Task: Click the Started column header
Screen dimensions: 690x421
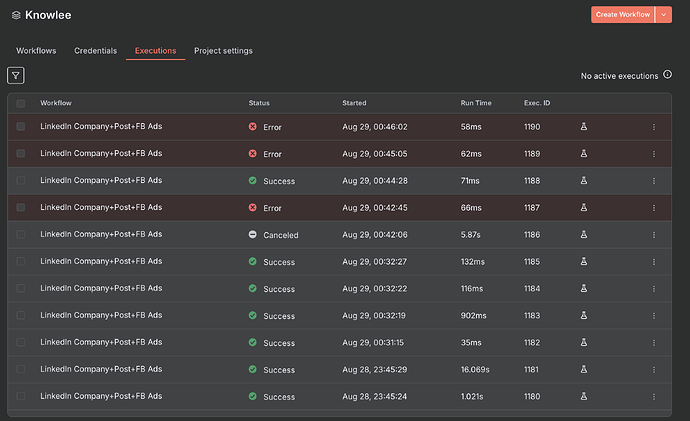Action: [354, 103]
